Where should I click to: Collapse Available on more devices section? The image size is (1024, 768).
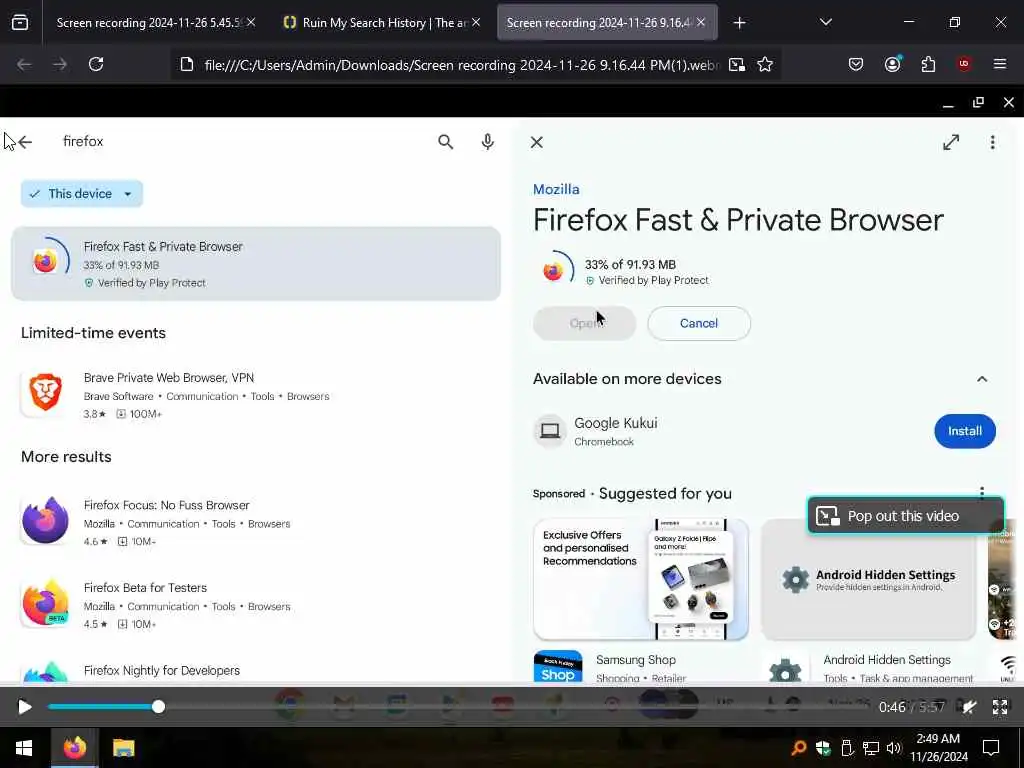pos(982,379)
